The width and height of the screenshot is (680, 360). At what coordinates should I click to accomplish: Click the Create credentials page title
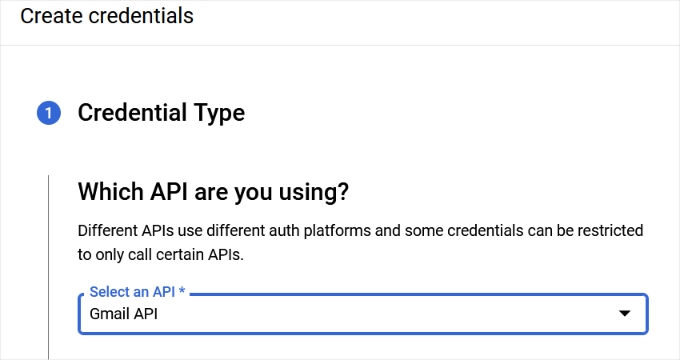[x=107, y=16]
